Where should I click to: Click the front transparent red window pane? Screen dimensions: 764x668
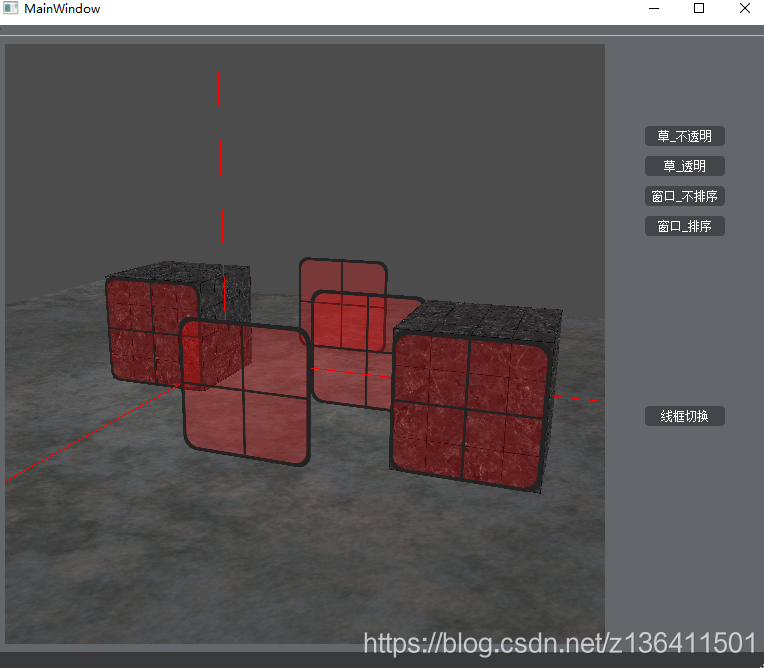click(245, 393)
